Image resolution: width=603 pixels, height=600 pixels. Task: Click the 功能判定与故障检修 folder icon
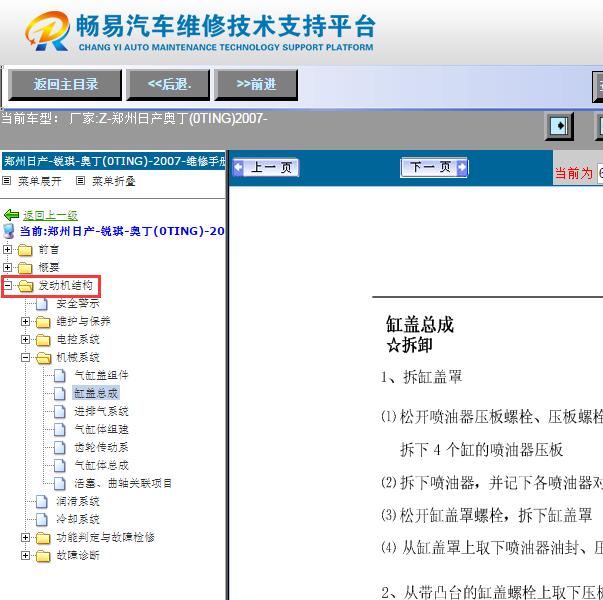click(43, 538)
